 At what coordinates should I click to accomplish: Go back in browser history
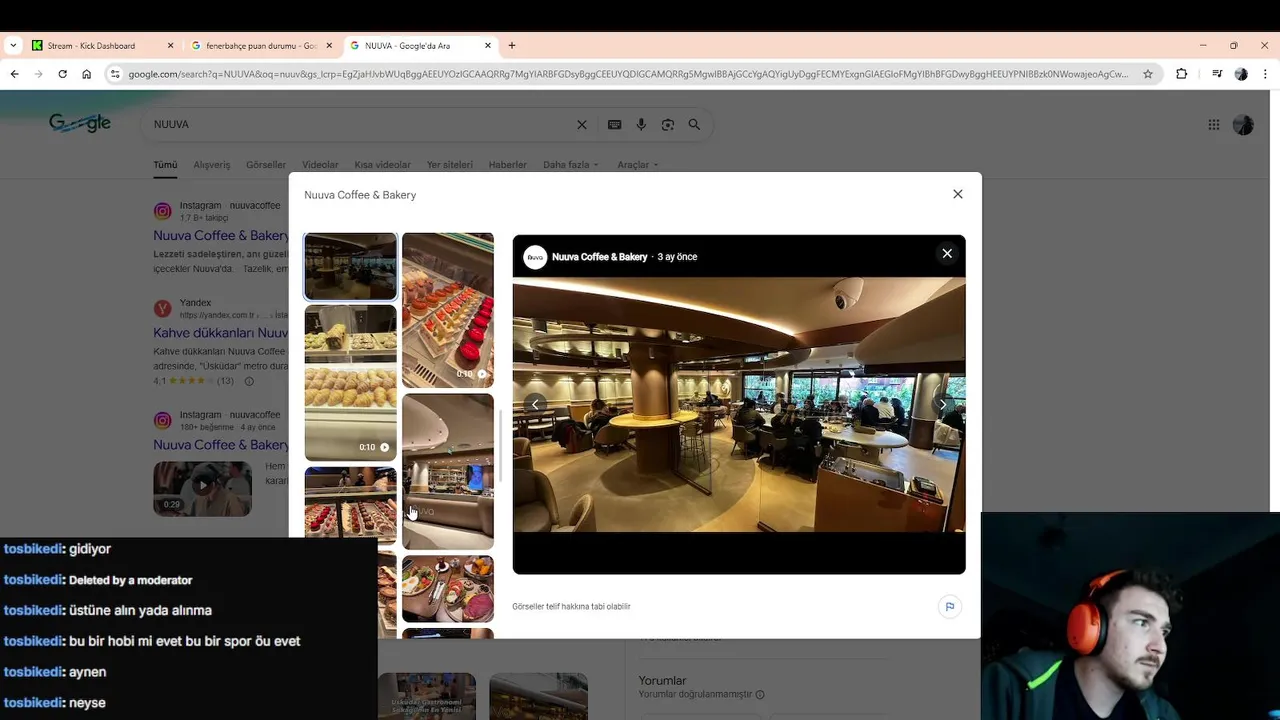(x=14, y=74)
